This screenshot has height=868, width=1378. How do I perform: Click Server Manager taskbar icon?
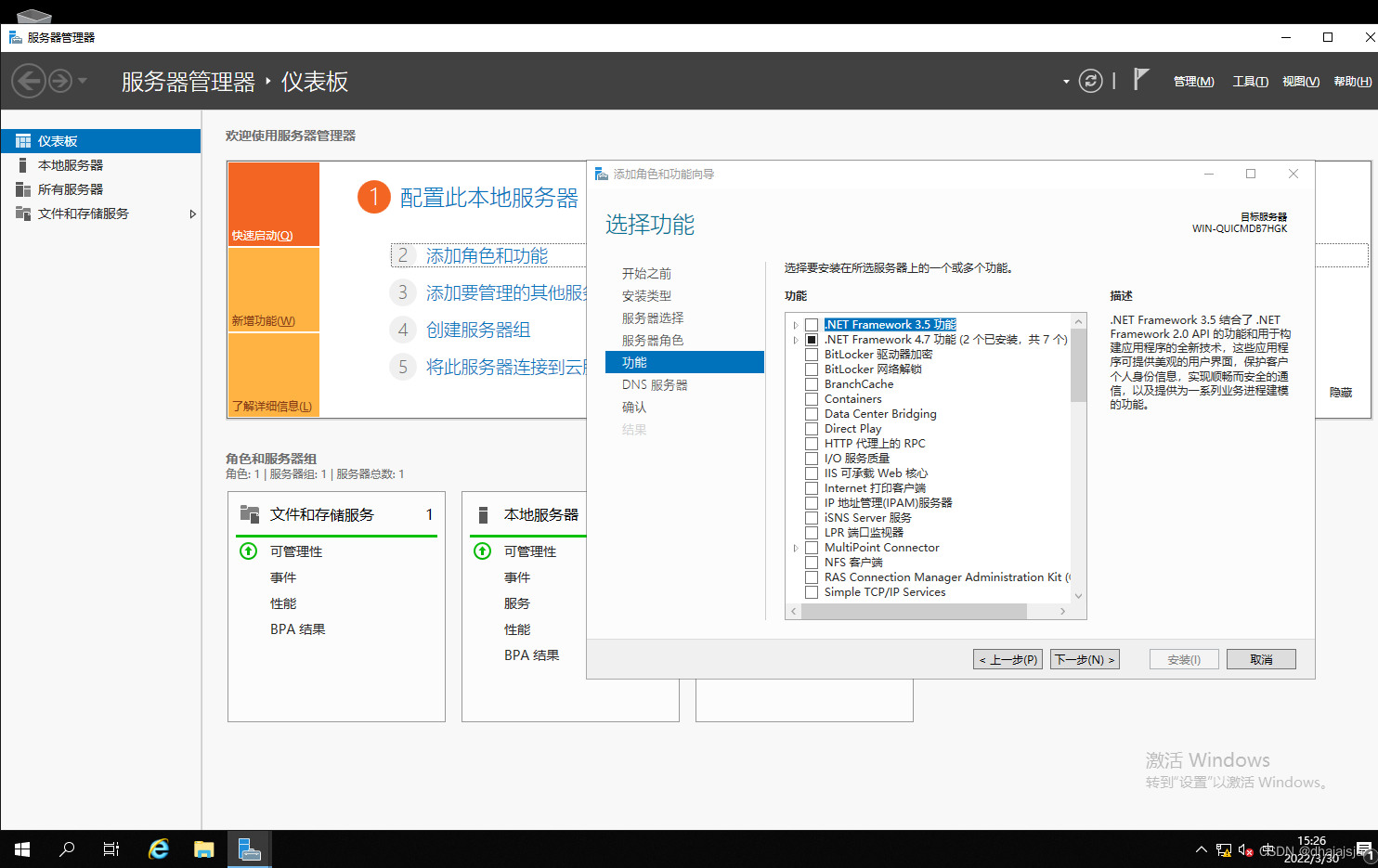[x=249, y=849]
